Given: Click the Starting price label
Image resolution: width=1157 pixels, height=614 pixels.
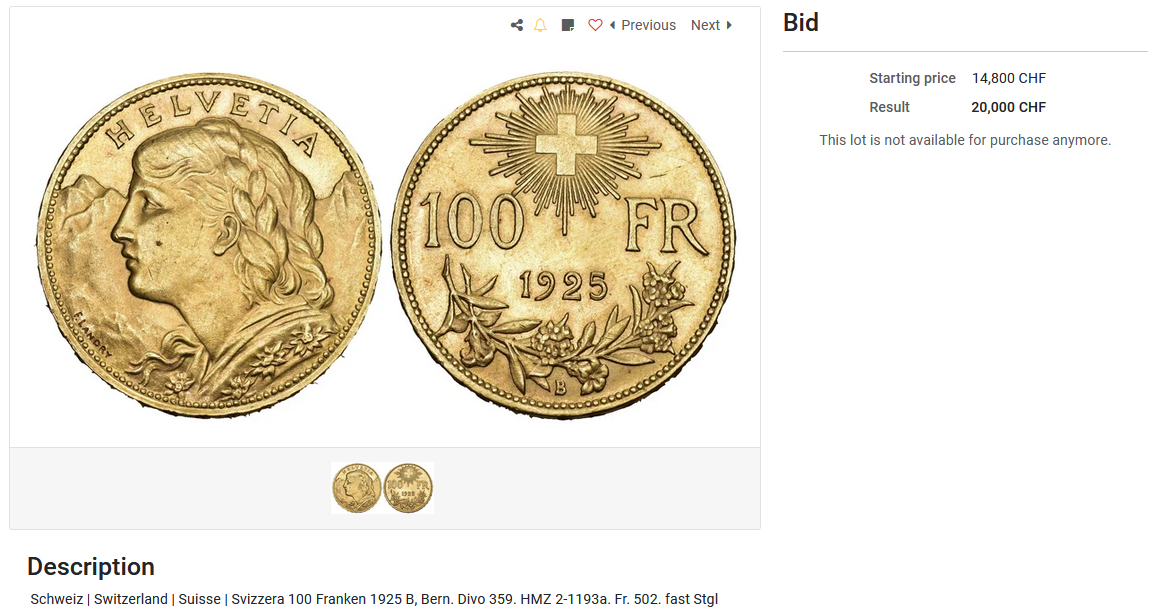Looking at the screenshot, I should click(912, 78).
